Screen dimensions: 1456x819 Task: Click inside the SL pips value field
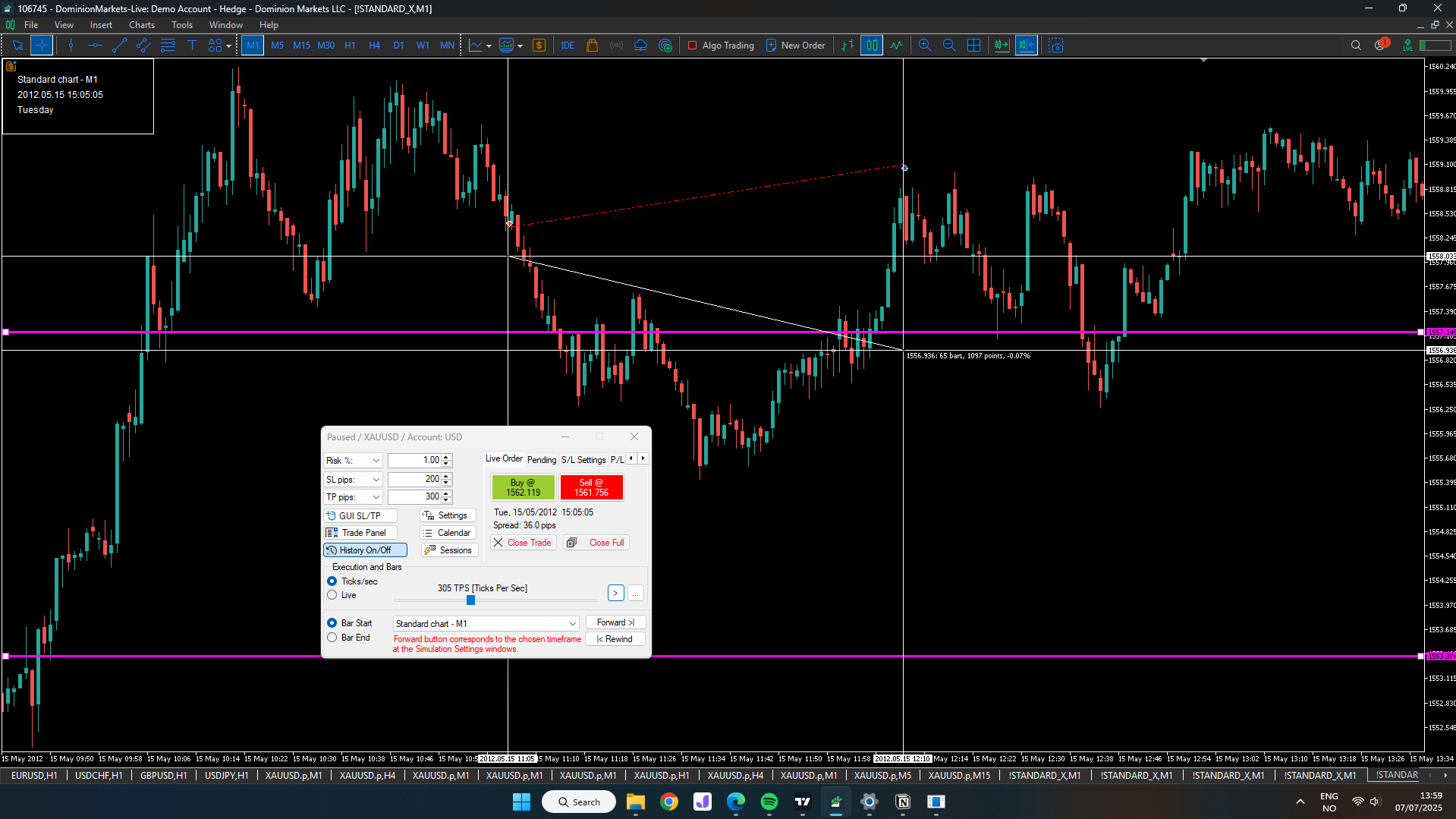coord(415,480)
